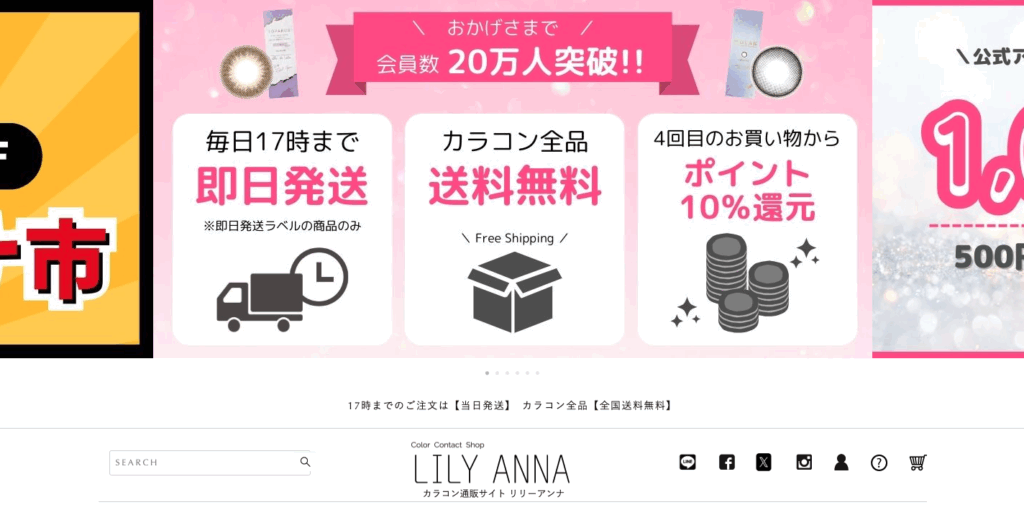The height and width of the screenshot is (515, 1024).
Task: Open the LINE social icon
Action: click(x=687, y=462)
